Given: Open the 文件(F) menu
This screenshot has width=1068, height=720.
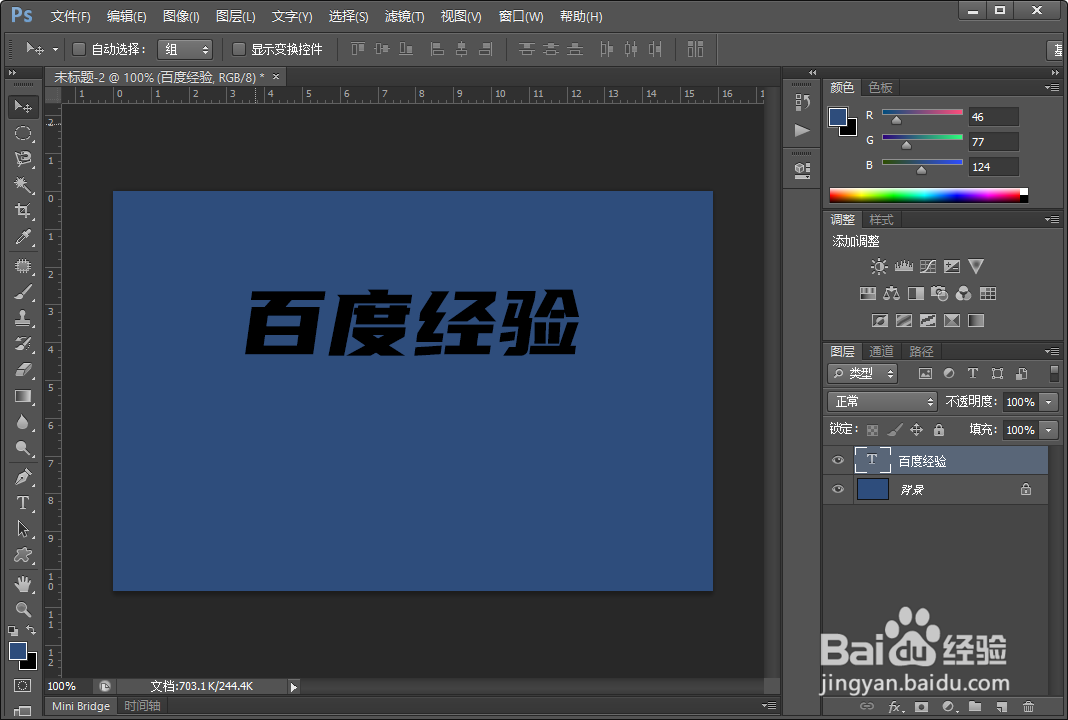Looking at the screenshot, I should [x=71, y=16].
